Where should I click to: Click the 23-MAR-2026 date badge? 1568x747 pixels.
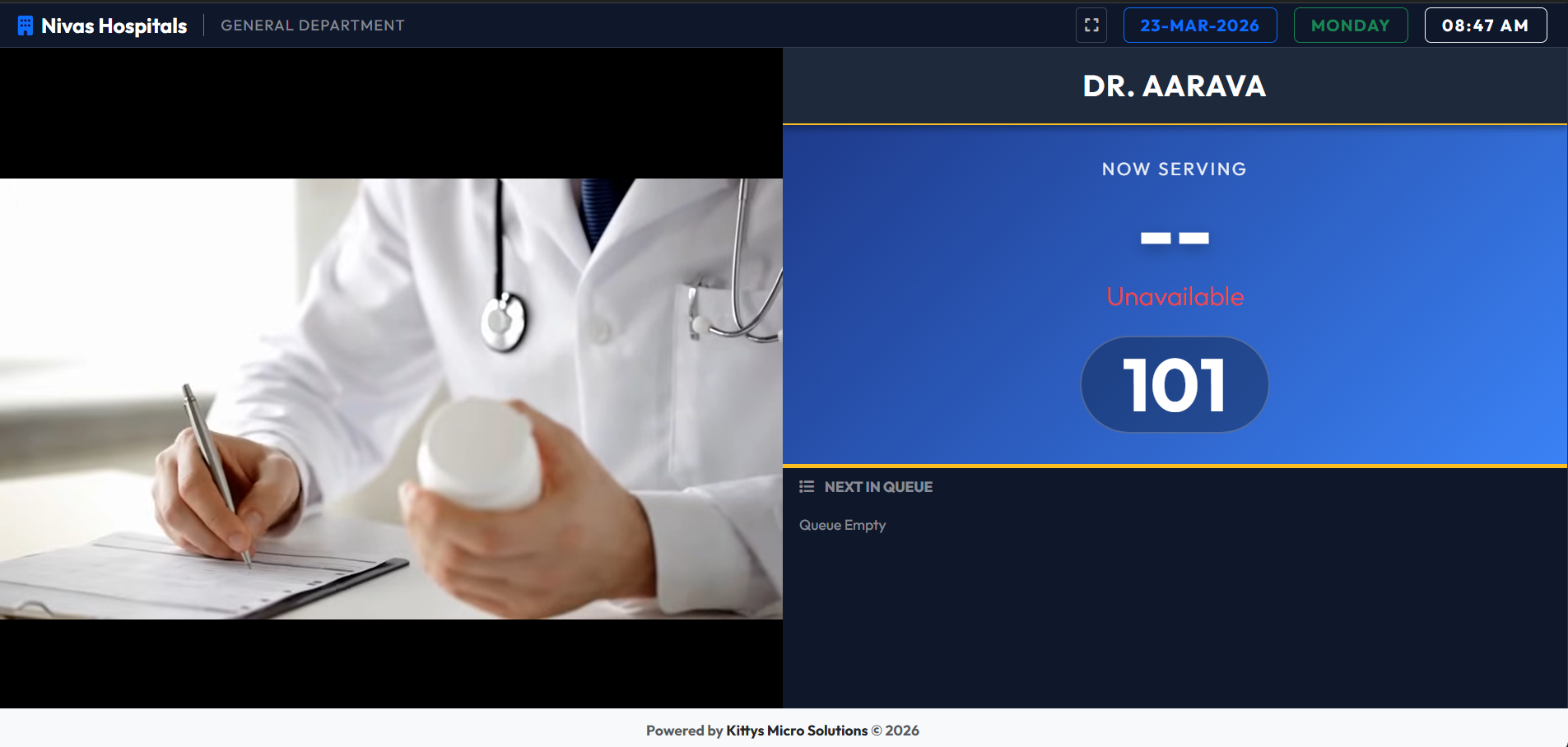(x=1199, y=26)
